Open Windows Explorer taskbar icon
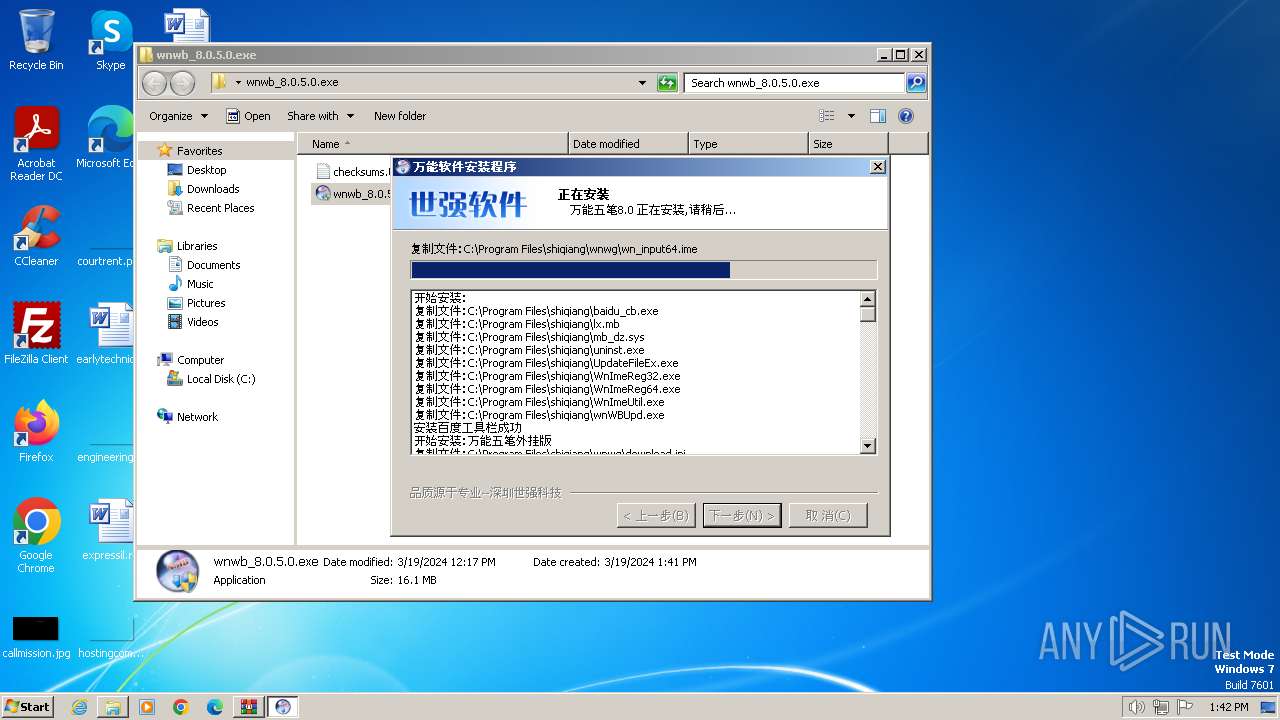The width and height of the screenshot is (1280, 720). click(113, 707)
